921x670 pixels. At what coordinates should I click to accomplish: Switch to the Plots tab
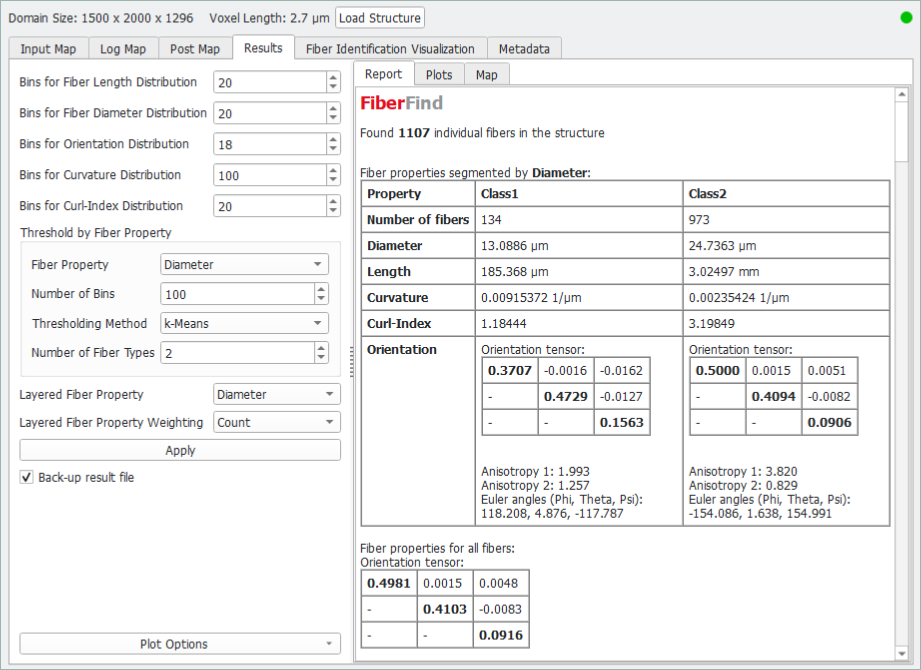438,73
